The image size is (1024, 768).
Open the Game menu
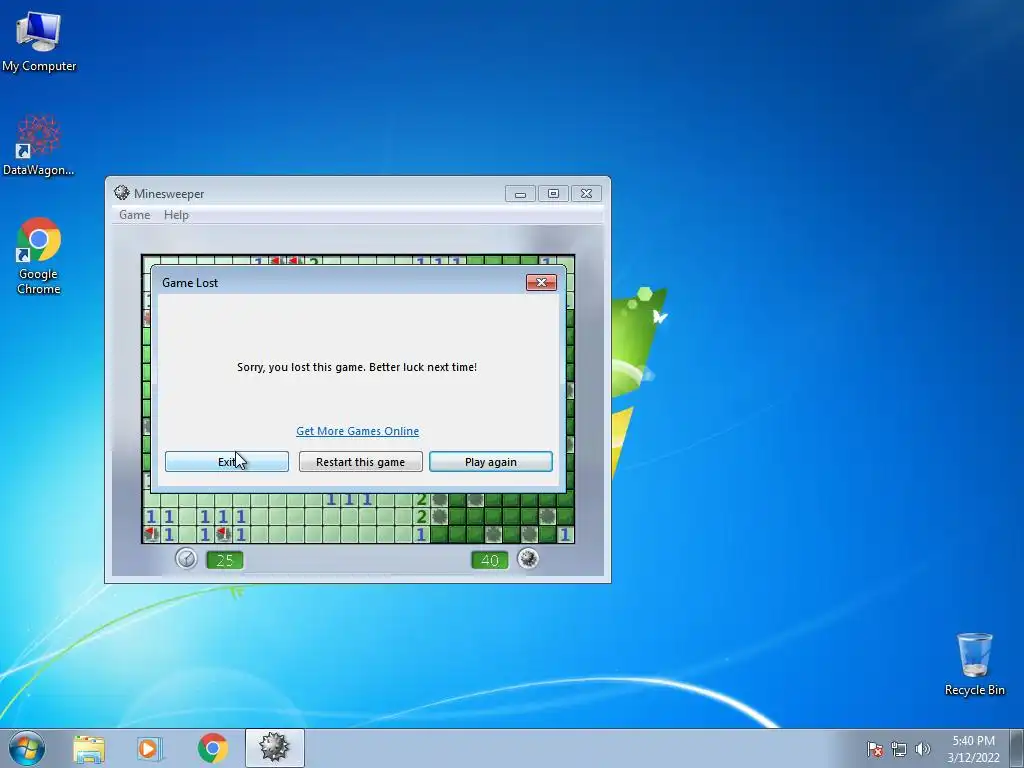click(135, 215)
